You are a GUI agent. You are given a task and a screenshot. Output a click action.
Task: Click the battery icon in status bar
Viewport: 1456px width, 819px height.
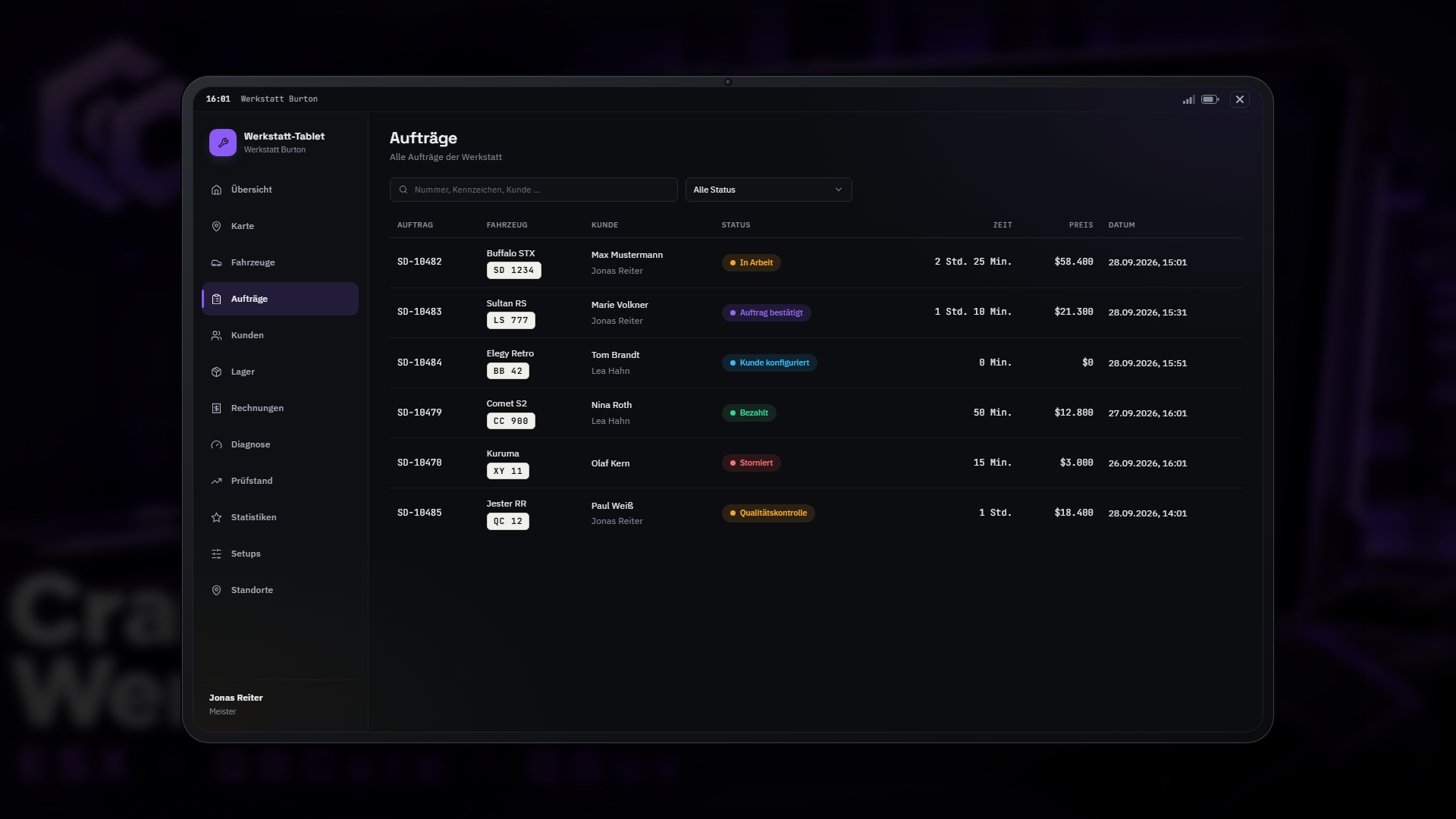[1210, 99]
